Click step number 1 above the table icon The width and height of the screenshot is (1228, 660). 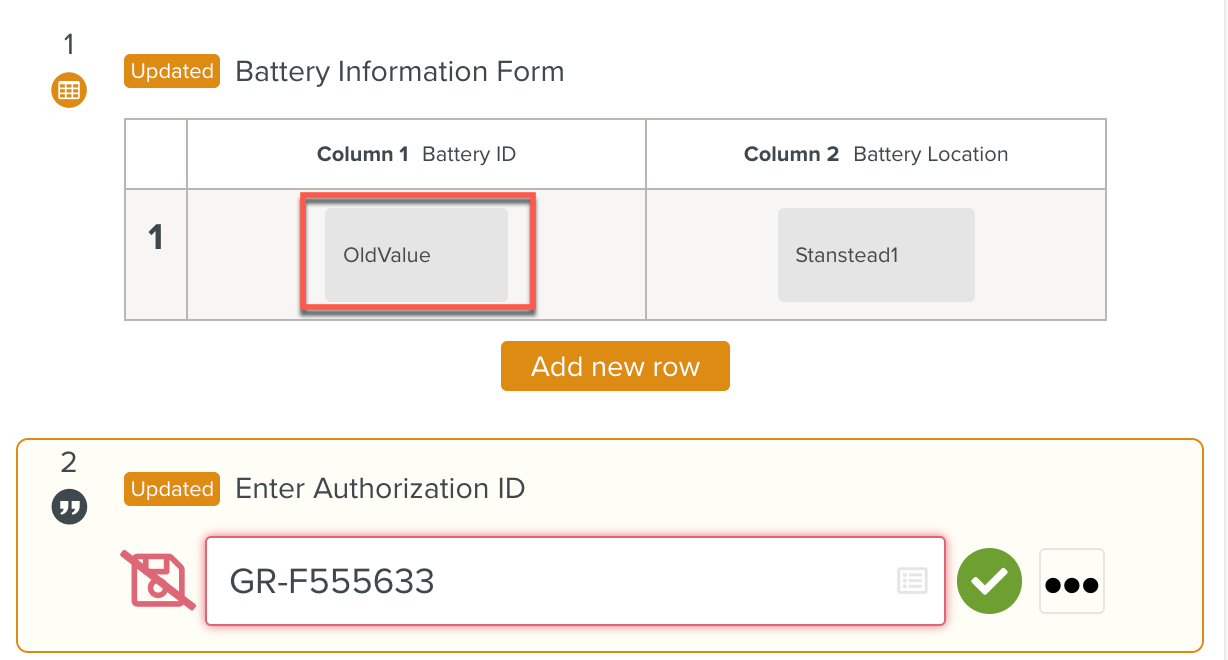[x=69, y=45]
